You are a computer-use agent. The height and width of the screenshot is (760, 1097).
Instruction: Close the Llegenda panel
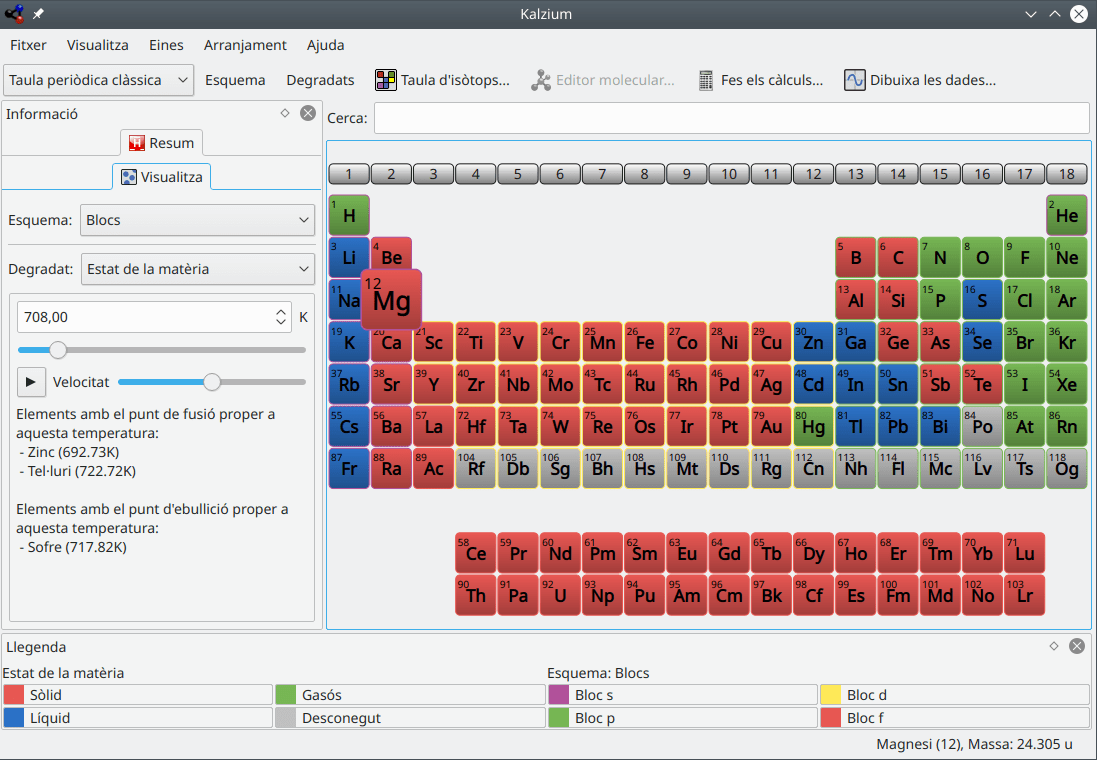pos(1077,646)
